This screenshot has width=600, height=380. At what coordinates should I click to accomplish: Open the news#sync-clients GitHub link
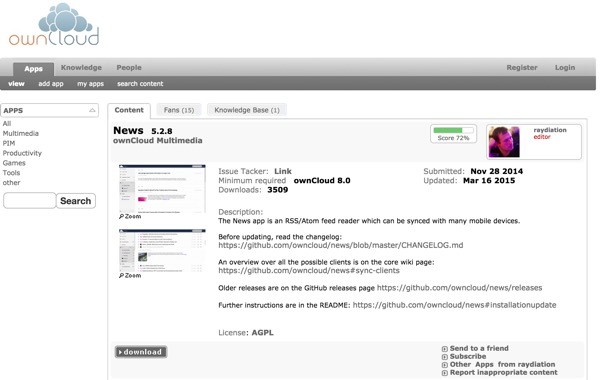[x=309, y=270]
